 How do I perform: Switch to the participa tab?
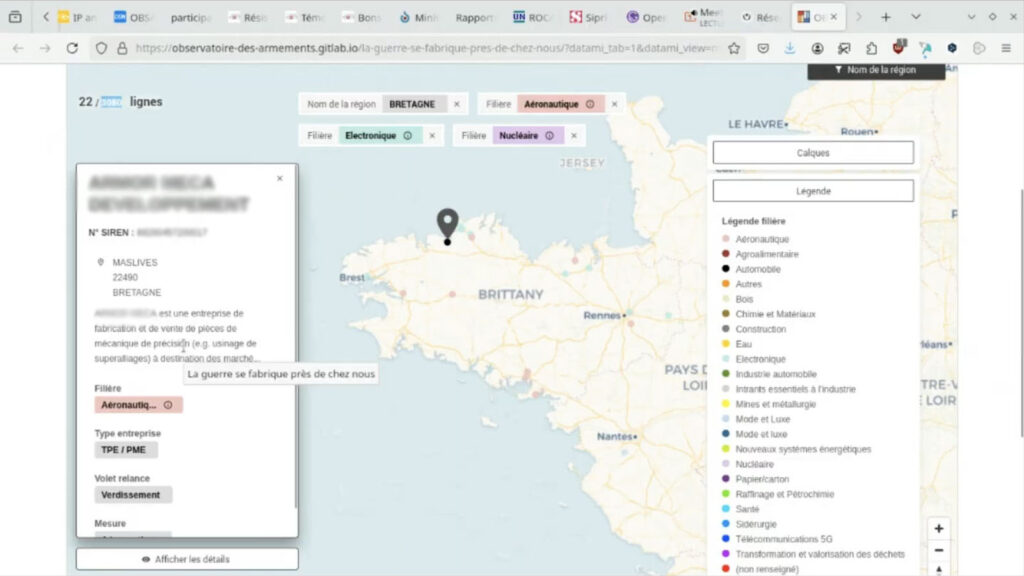[190, 18]
